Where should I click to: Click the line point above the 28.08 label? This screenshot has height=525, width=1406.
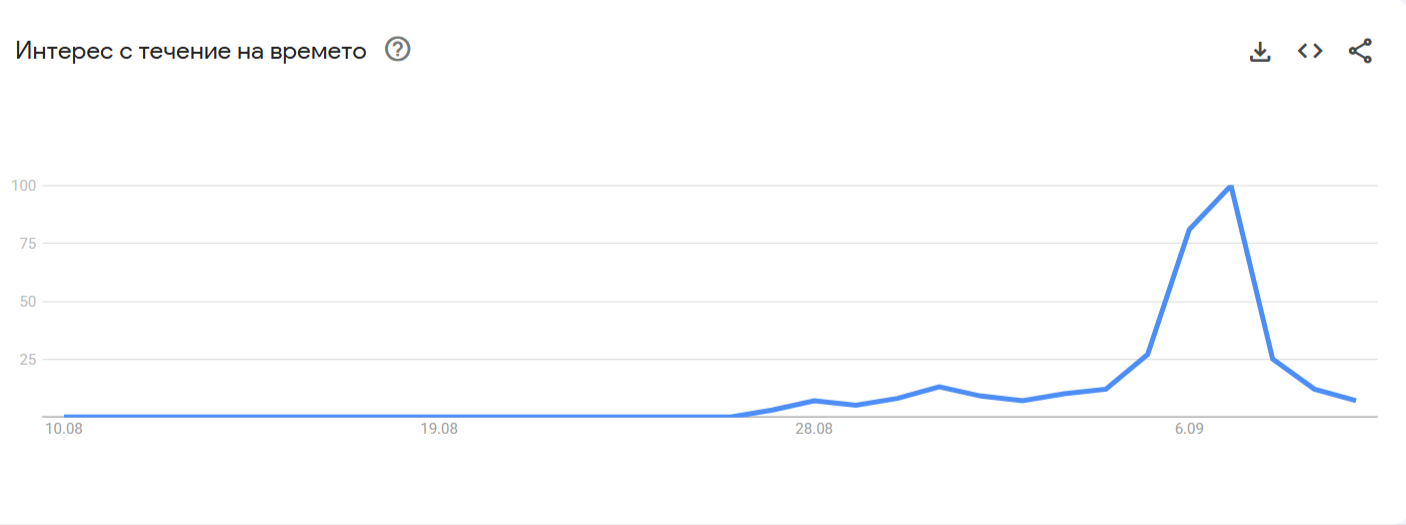(814, 400)
